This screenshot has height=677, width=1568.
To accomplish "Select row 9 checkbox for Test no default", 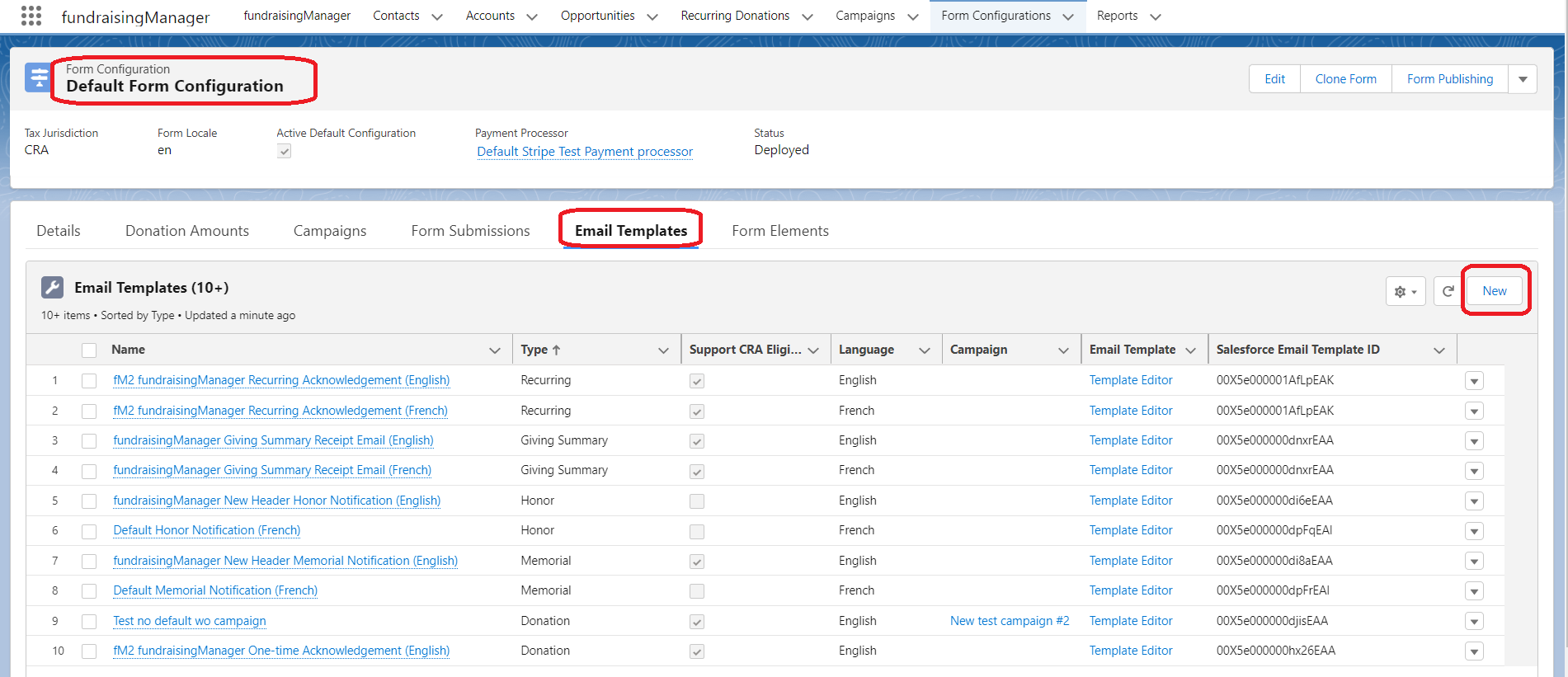I will point(89,622).
